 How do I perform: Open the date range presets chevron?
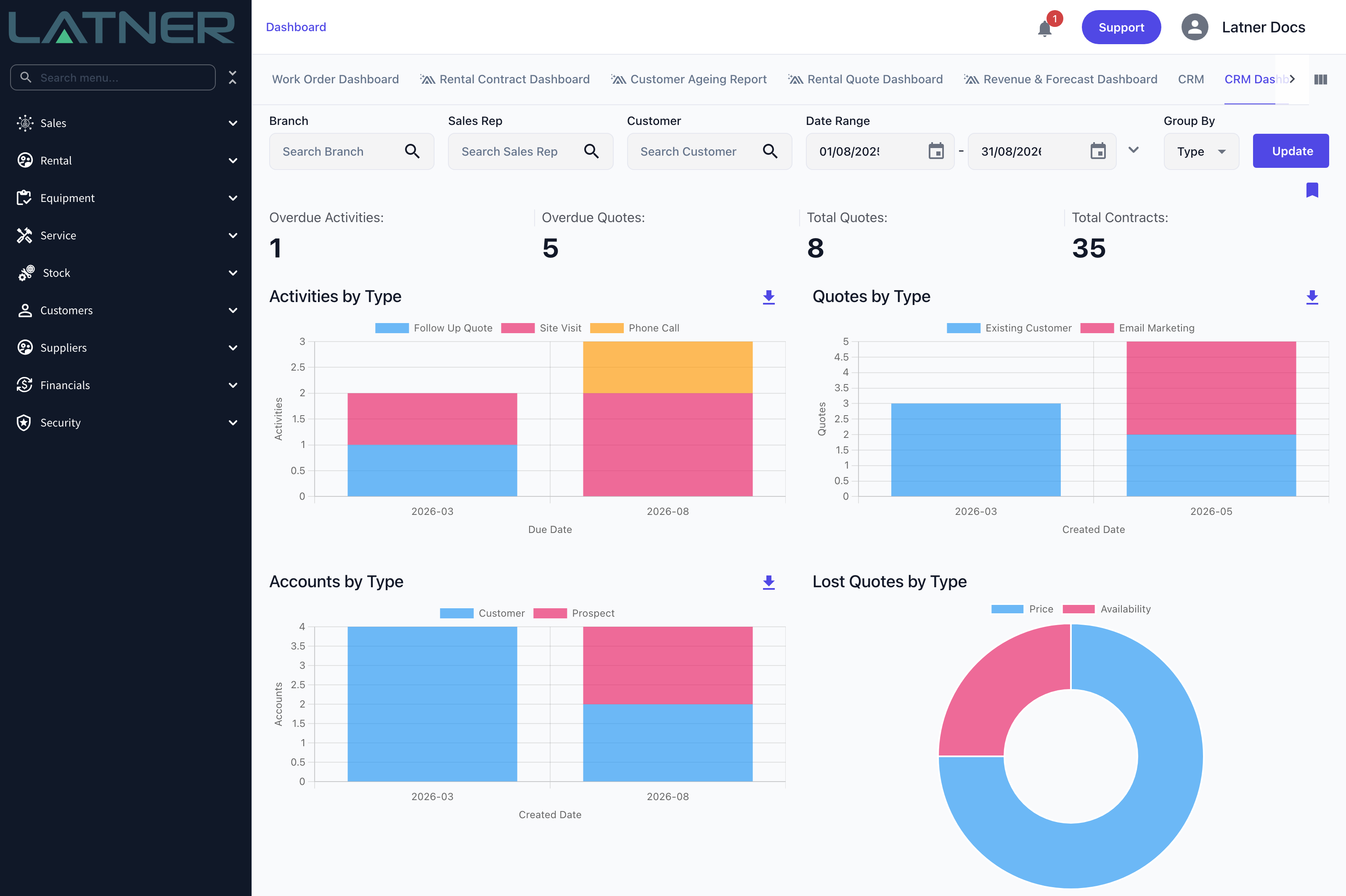click(x=1134, y=150)
